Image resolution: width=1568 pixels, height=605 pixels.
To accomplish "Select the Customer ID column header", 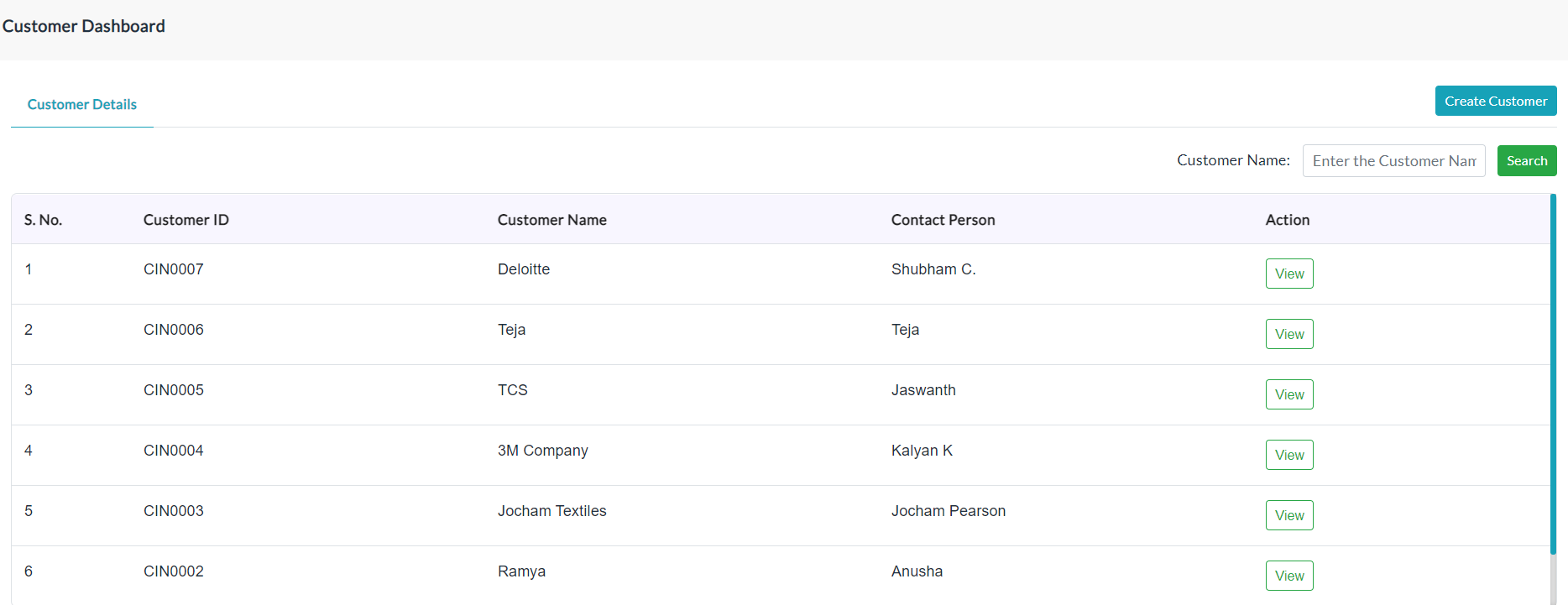I will pyautogui.click(x=186, y=220).
